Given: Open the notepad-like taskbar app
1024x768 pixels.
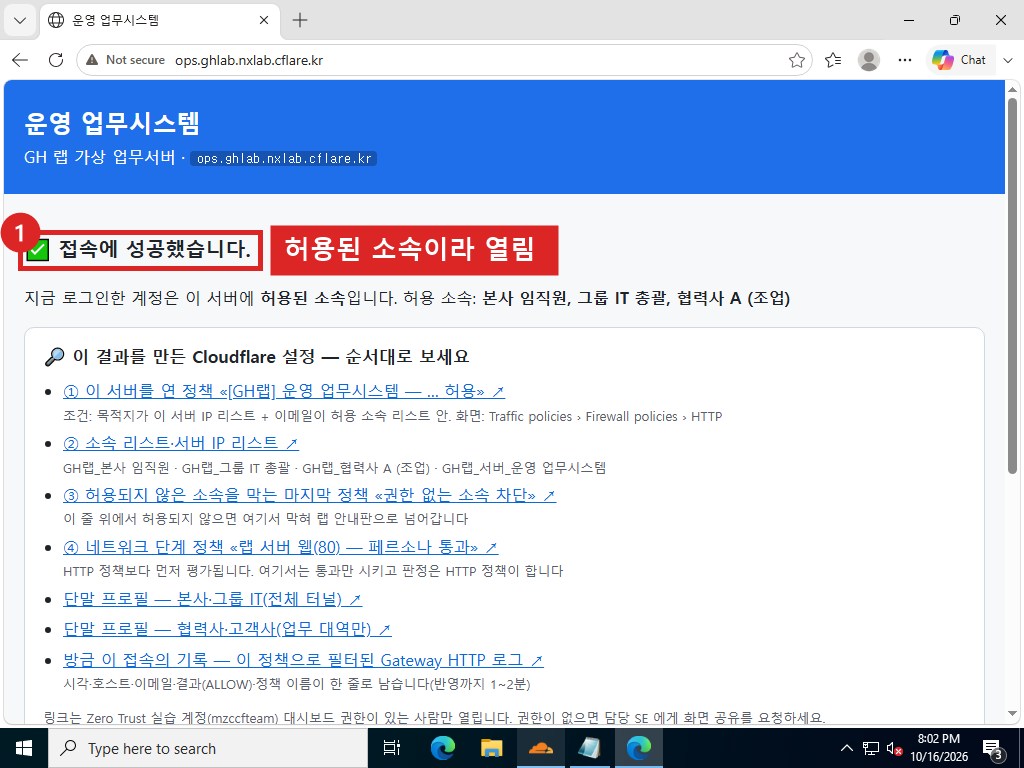Looking at the screenshot, I should (589, 748).
